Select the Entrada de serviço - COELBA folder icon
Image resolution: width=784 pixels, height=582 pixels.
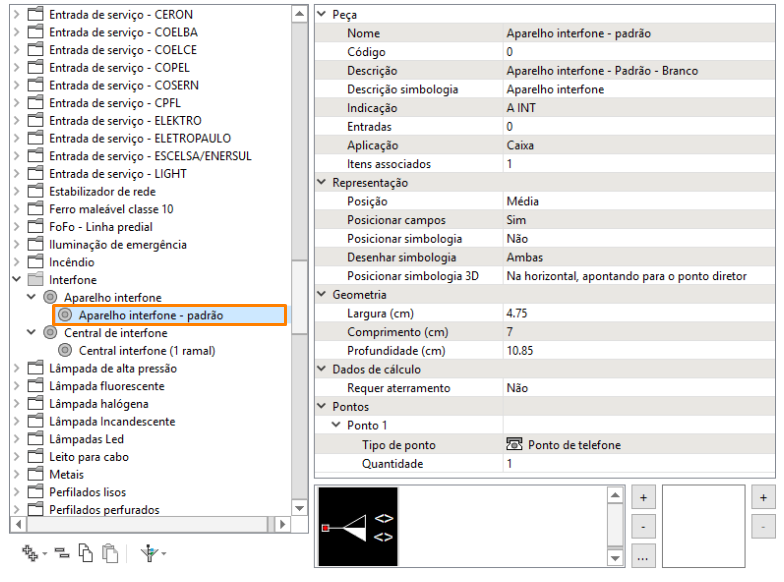click(35, 32)
